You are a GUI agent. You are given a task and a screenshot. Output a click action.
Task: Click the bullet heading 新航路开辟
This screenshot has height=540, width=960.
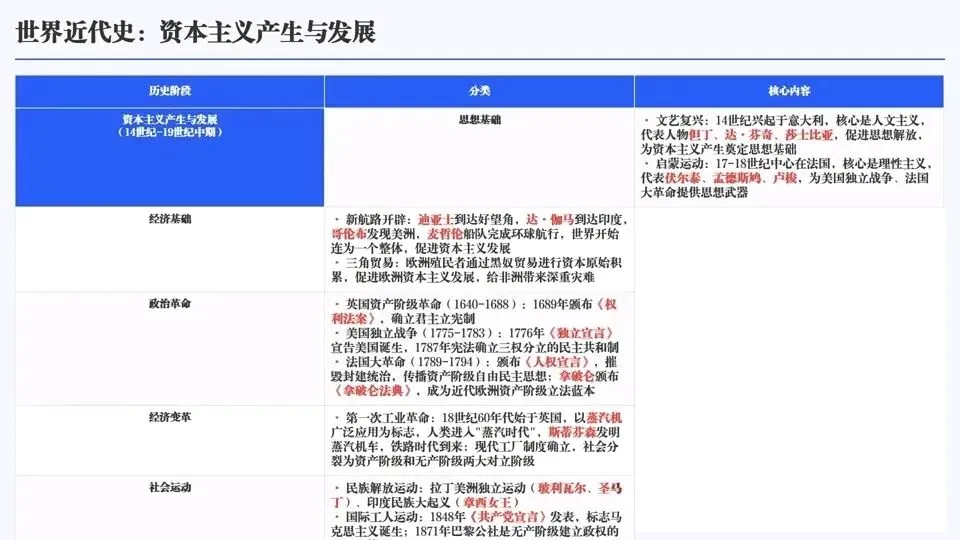[x=376, y=219]
